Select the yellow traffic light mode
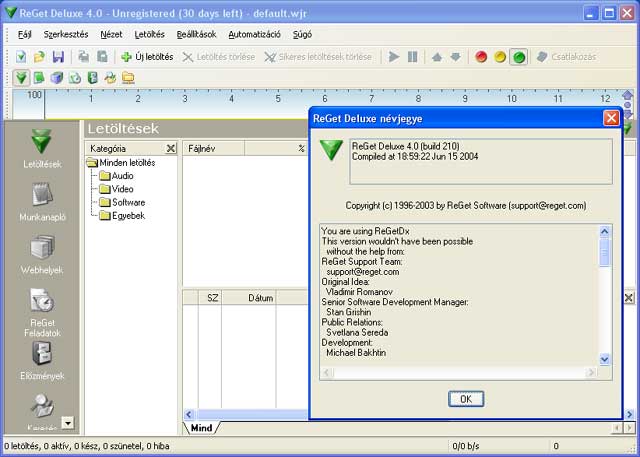Image resolution: width=640 pixels, height=457 pixels. [500, 57]
